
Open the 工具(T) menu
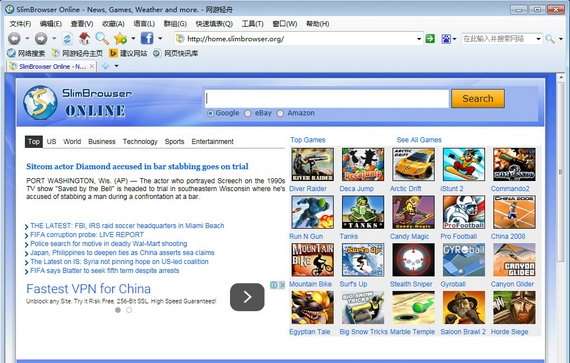(252, 24)
